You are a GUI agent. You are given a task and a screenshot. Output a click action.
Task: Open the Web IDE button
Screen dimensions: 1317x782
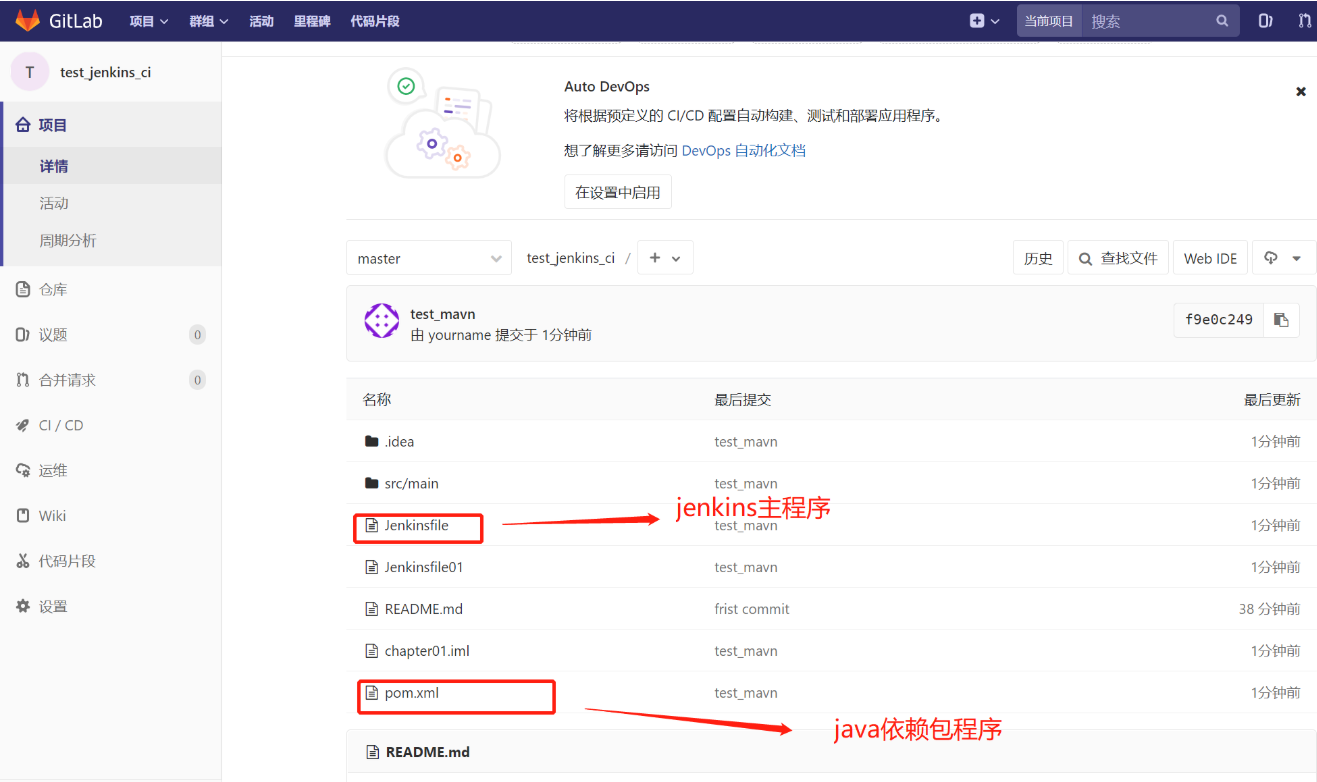pyautogui.click(x=1210, y=258)
